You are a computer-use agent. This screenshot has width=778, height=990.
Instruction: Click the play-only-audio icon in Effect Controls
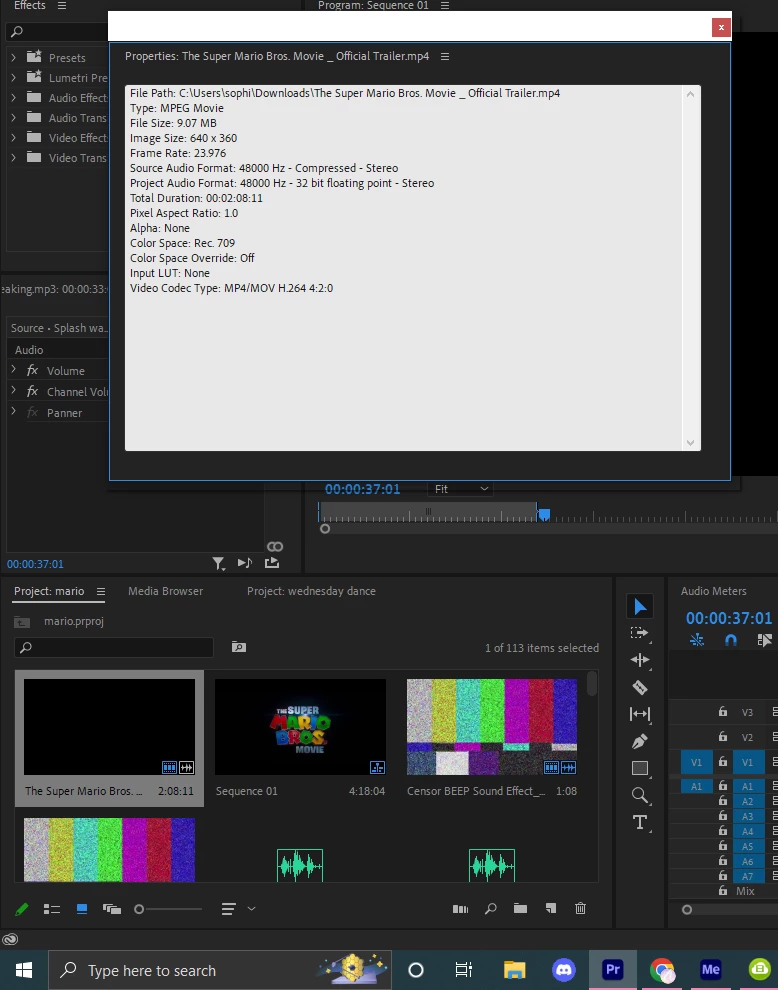pos(244,563)
